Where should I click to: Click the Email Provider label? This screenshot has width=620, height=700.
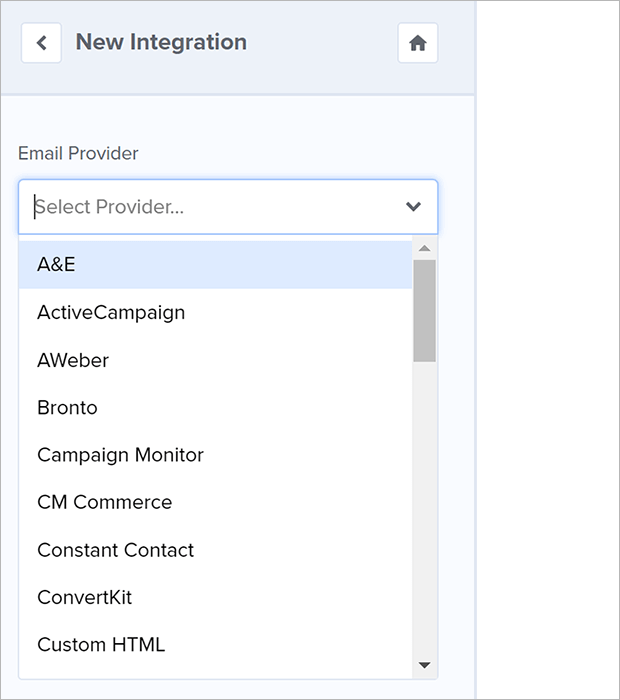click(78, 153)
